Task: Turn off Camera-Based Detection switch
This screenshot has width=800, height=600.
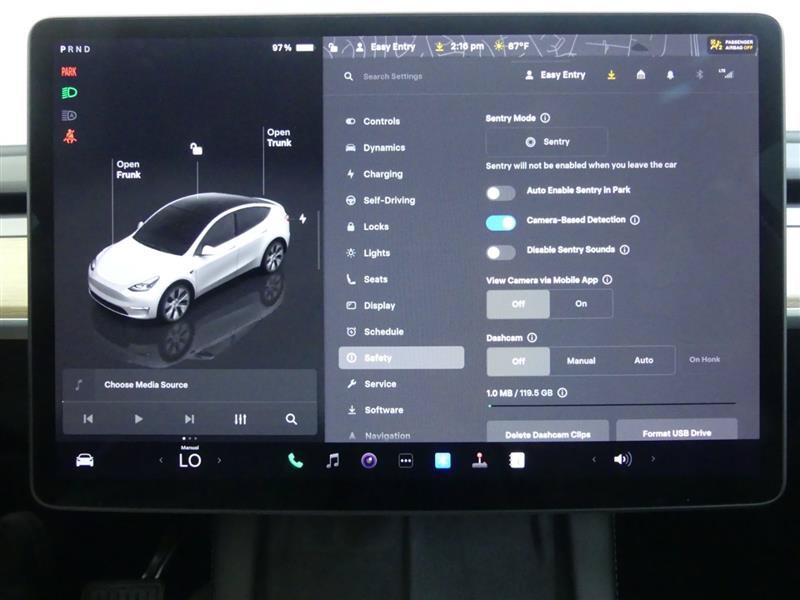Action: coord(501,223)
